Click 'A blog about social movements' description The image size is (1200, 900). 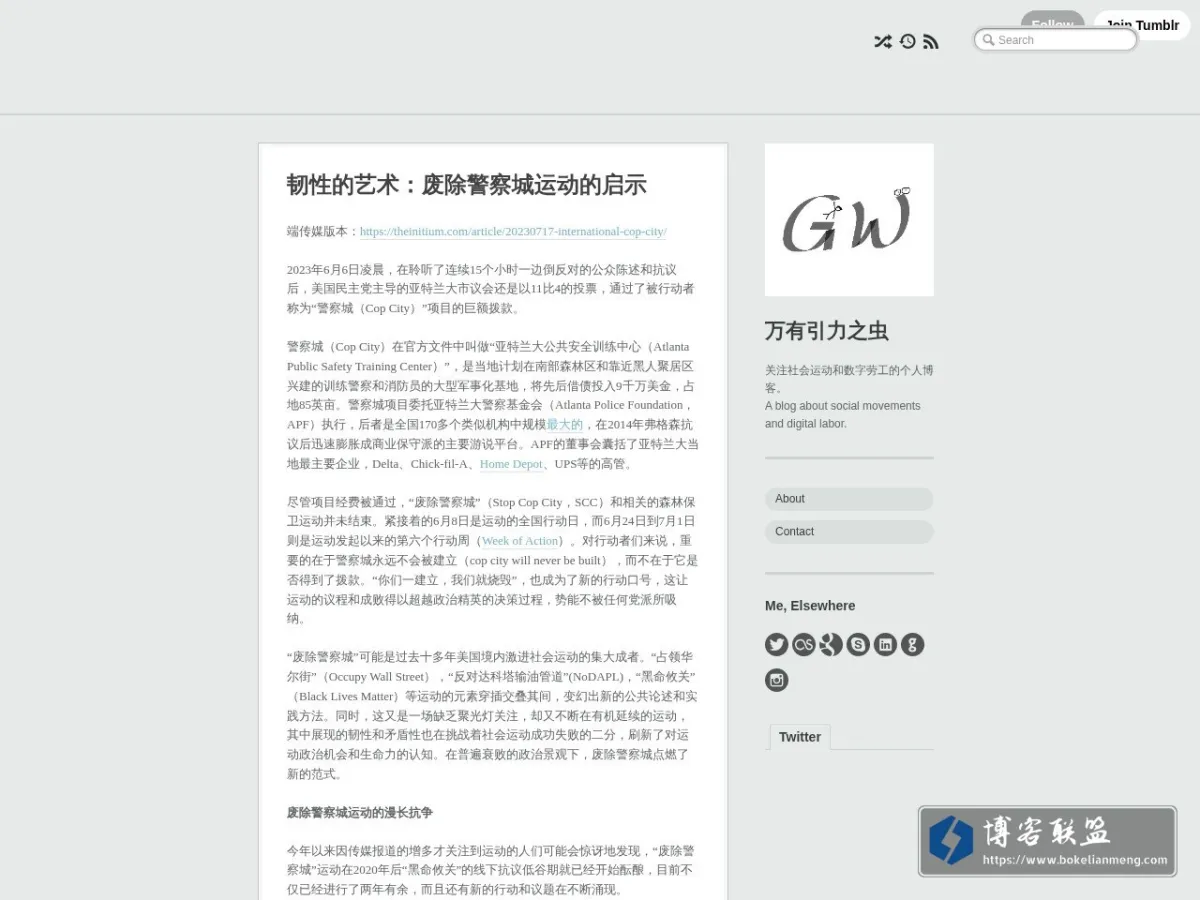843,415
